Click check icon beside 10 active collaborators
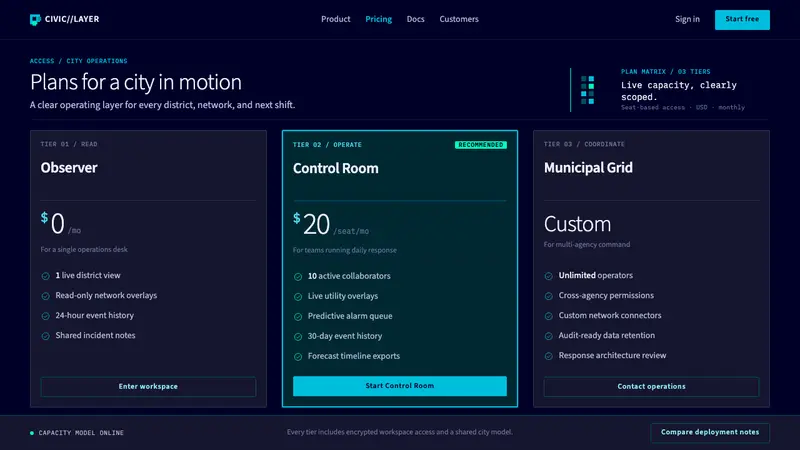Image resolution: width=800 pixels, height=450 pixels. [298, 277]
